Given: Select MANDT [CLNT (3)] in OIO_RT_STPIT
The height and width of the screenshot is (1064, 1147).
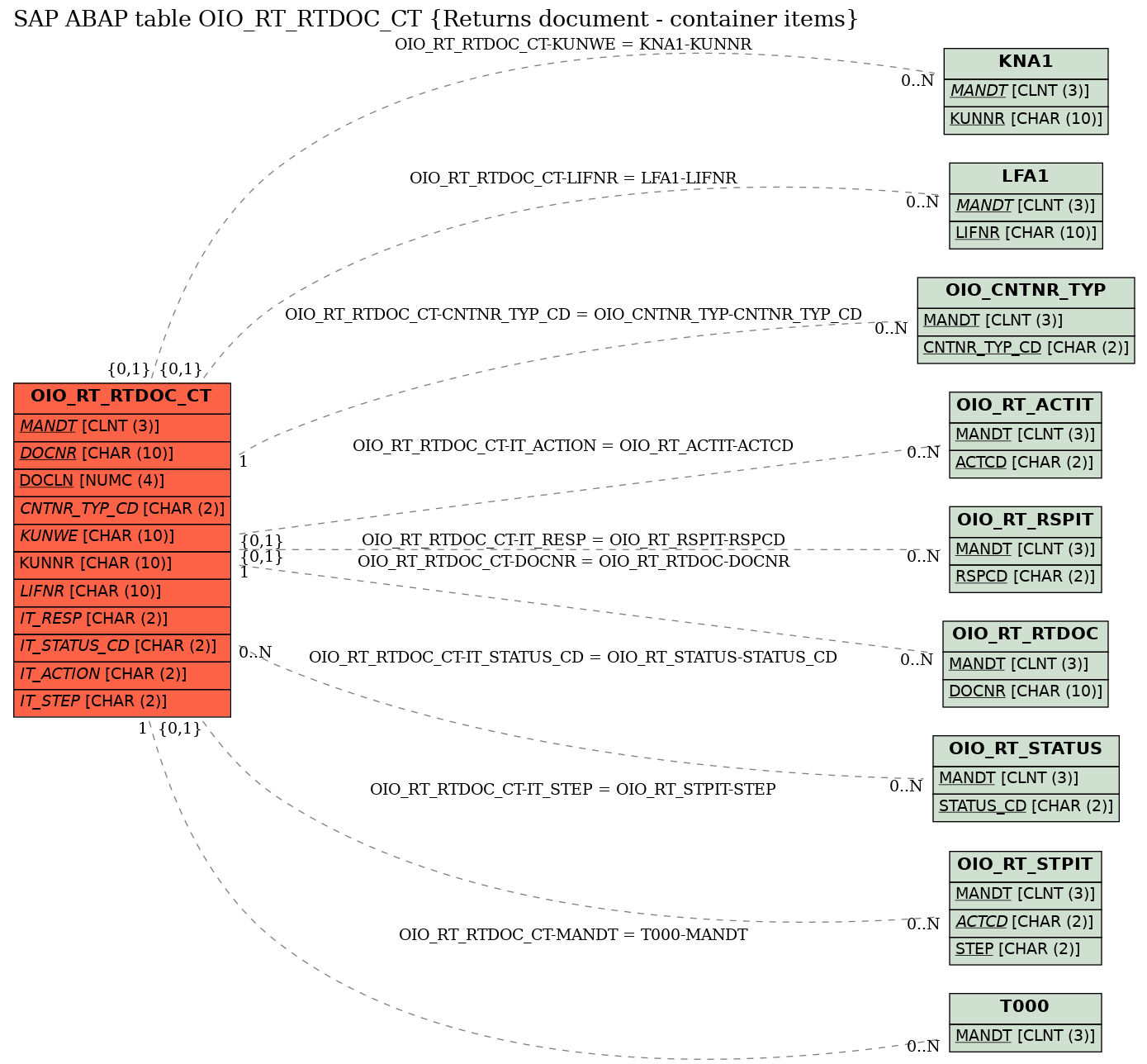Looking at the screenshot, I should click(x=1026, y=895).
